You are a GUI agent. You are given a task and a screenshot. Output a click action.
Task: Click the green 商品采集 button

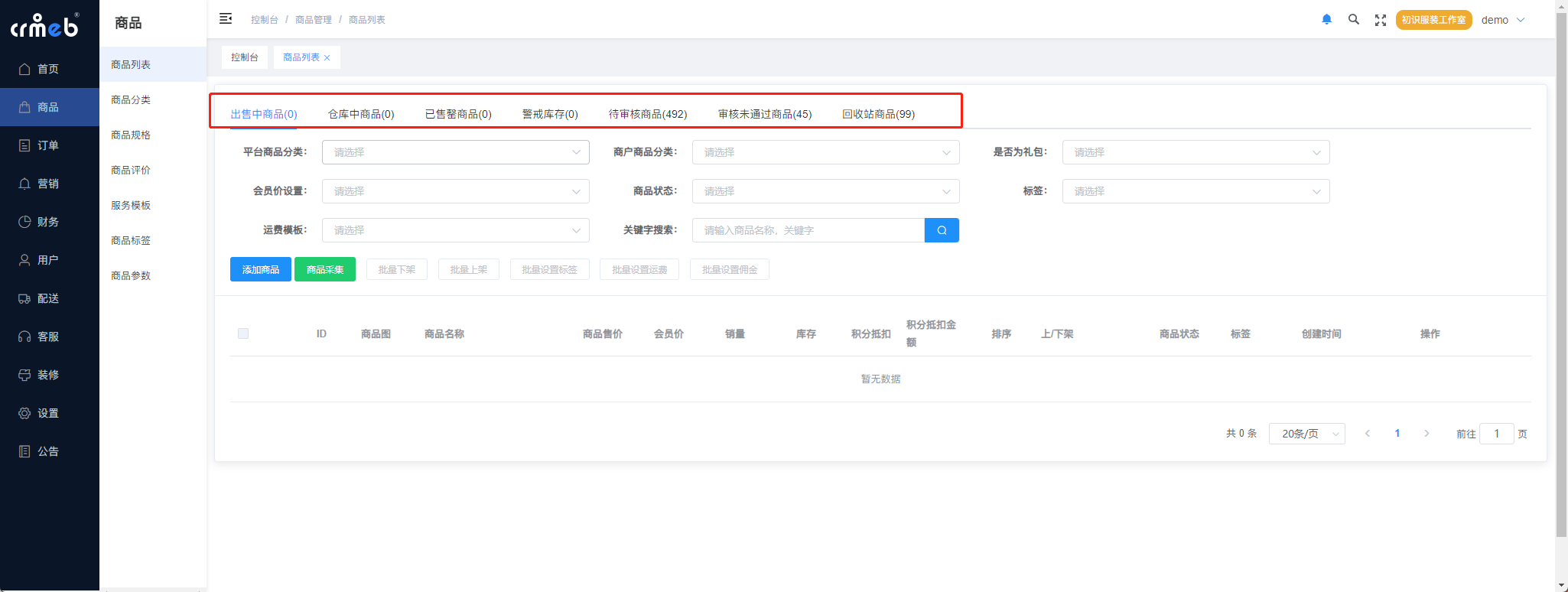pyautogui.click(x=325, y=269)
